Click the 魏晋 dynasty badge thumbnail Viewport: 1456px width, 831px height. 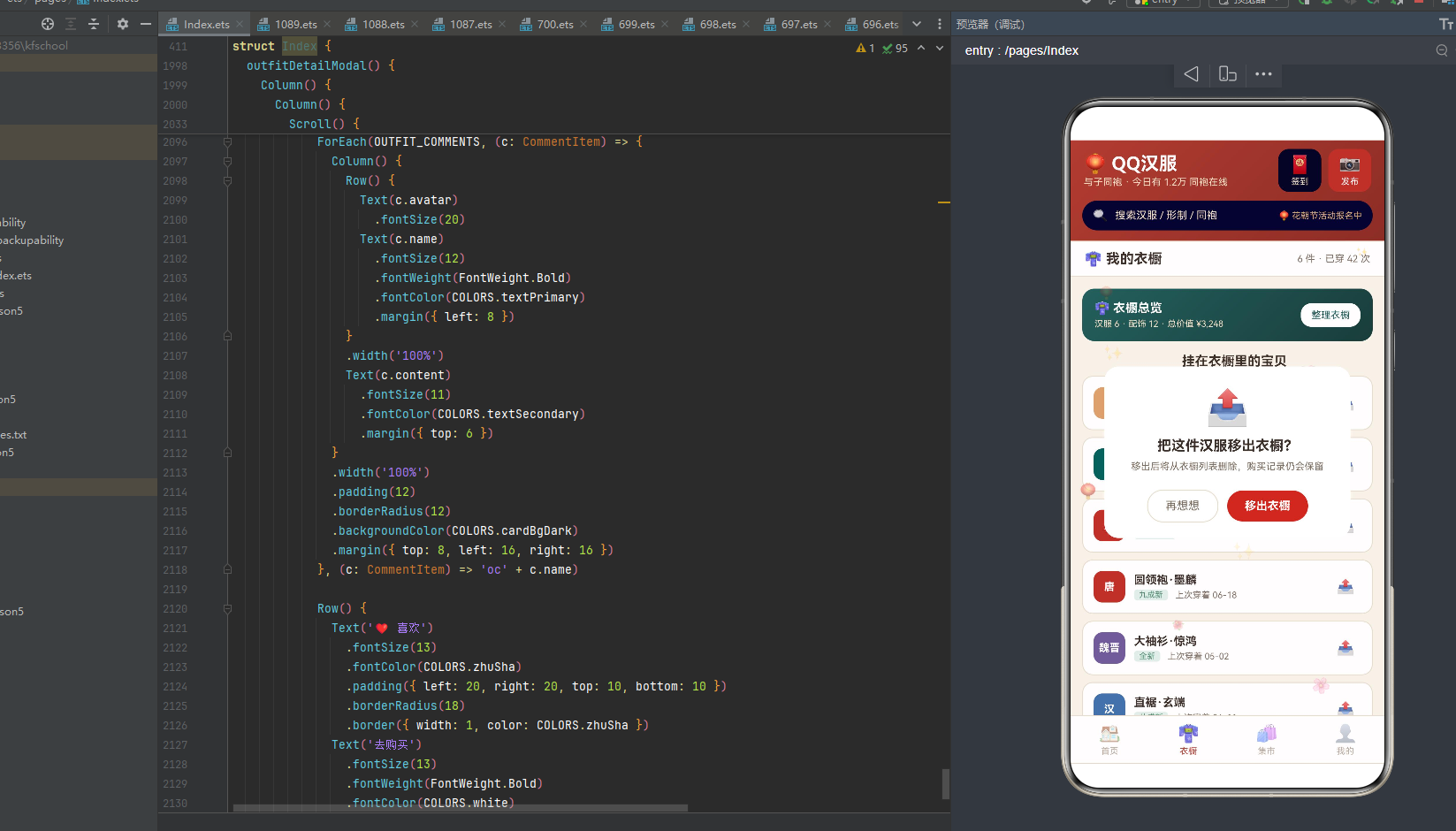pos(1109,648)
